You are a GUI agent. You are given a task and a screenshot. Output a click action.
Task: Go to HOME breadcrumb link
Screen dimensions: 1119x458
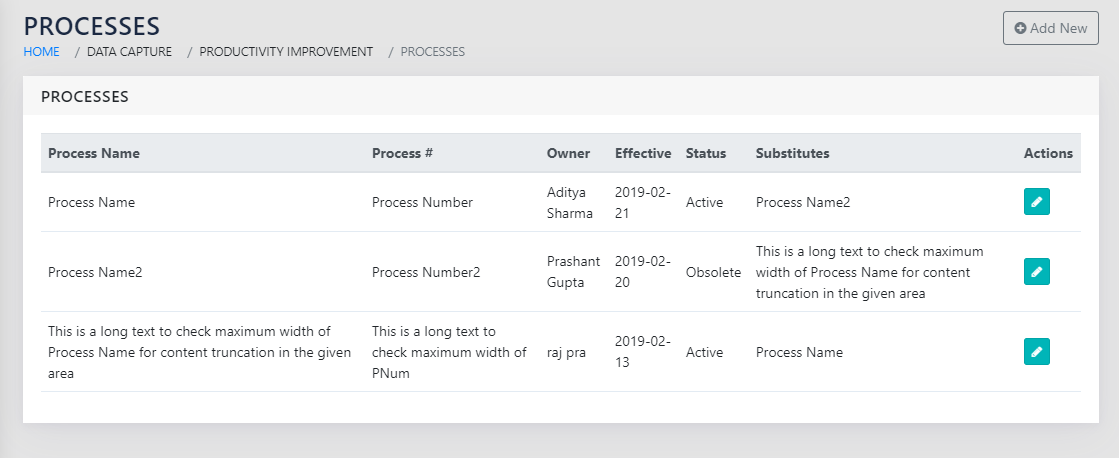(41, 51)
